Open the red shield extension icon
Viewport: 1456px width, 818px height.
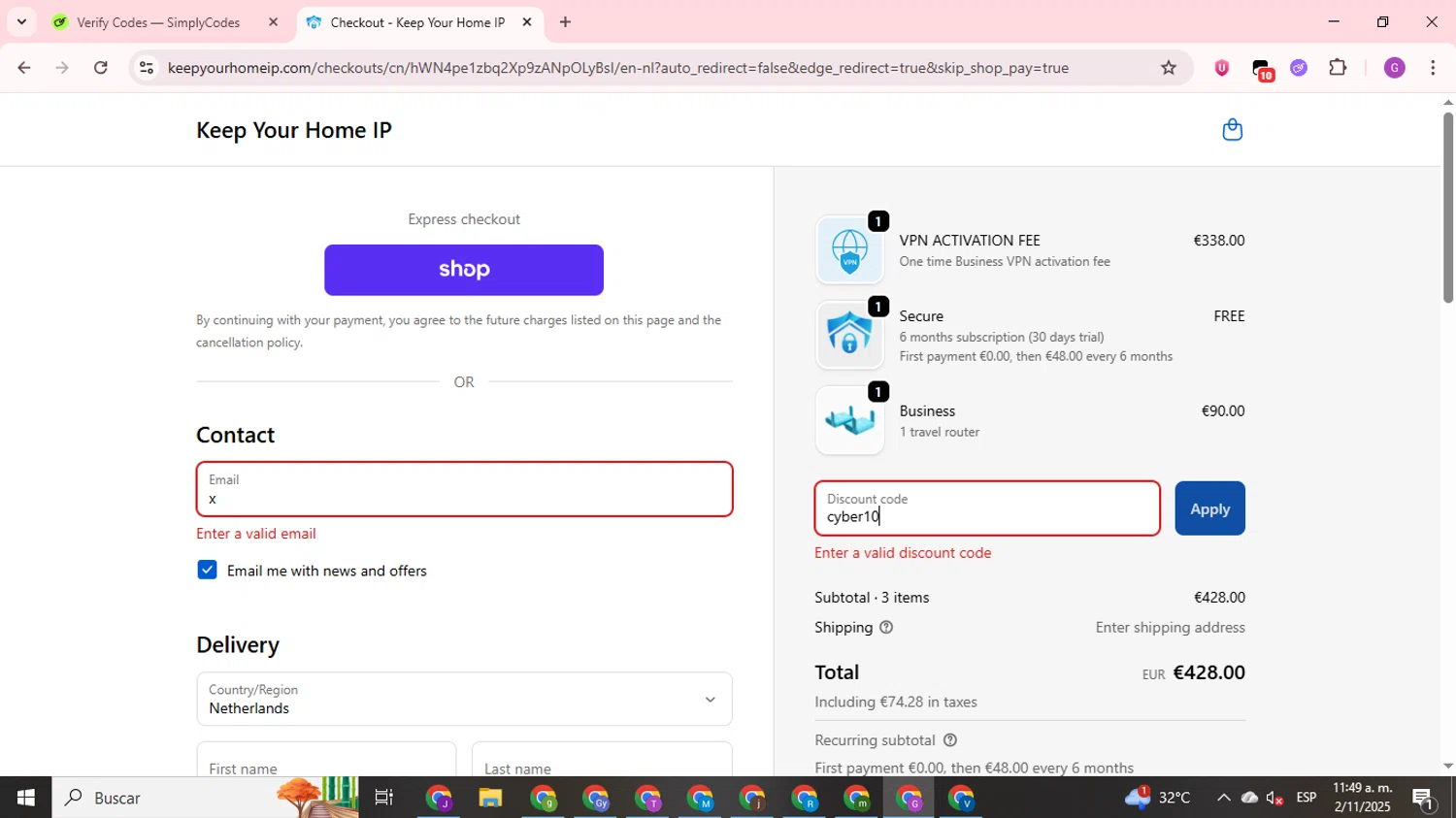[x=1222, y=68]
